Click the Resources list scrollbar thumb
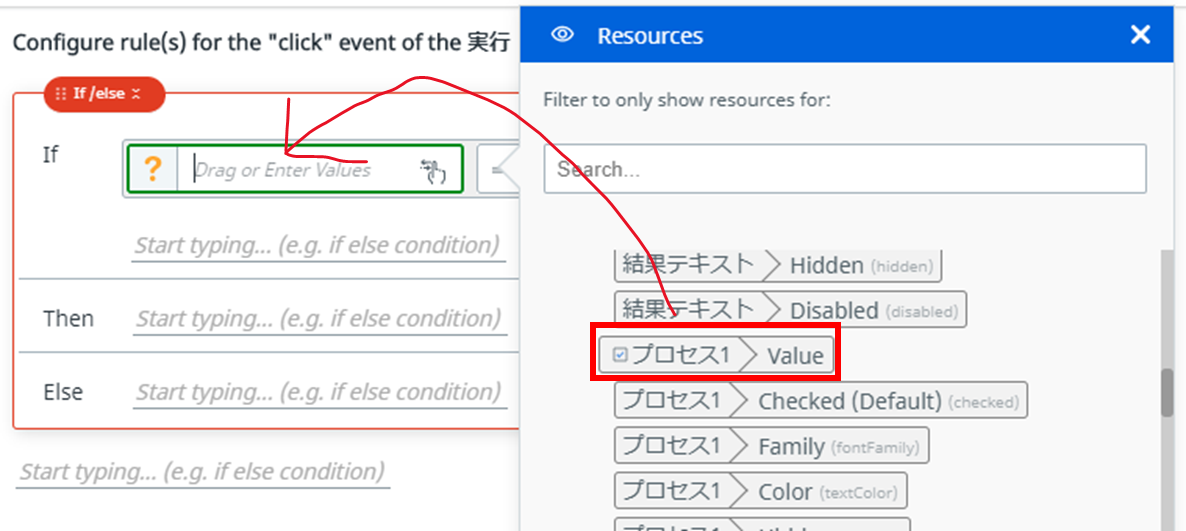This screenshot has height=531, width=1186. pyautogui.click(x=1166, y=393)
